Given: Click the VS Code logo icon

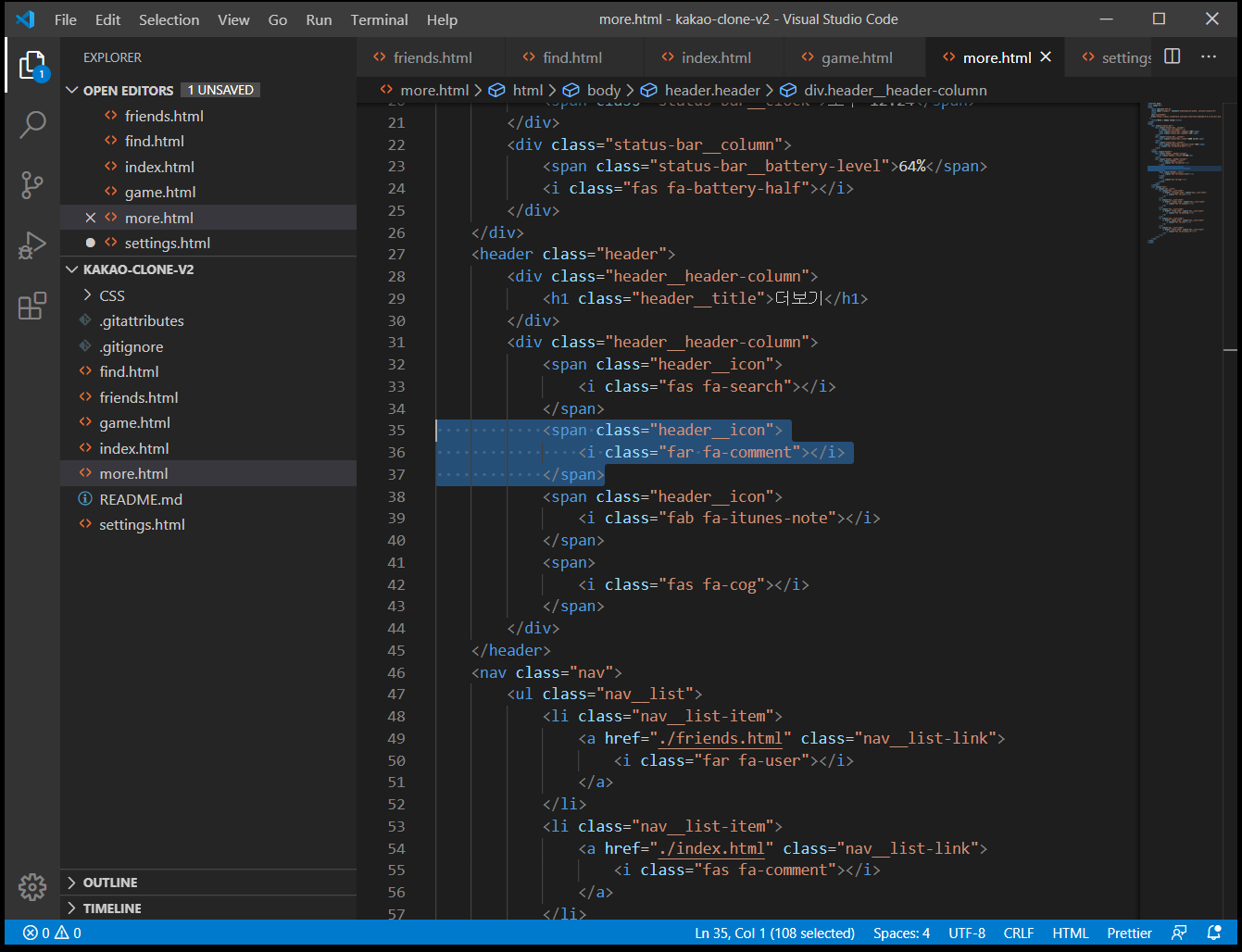Looking at the screenshot, I should pos(25,19).
